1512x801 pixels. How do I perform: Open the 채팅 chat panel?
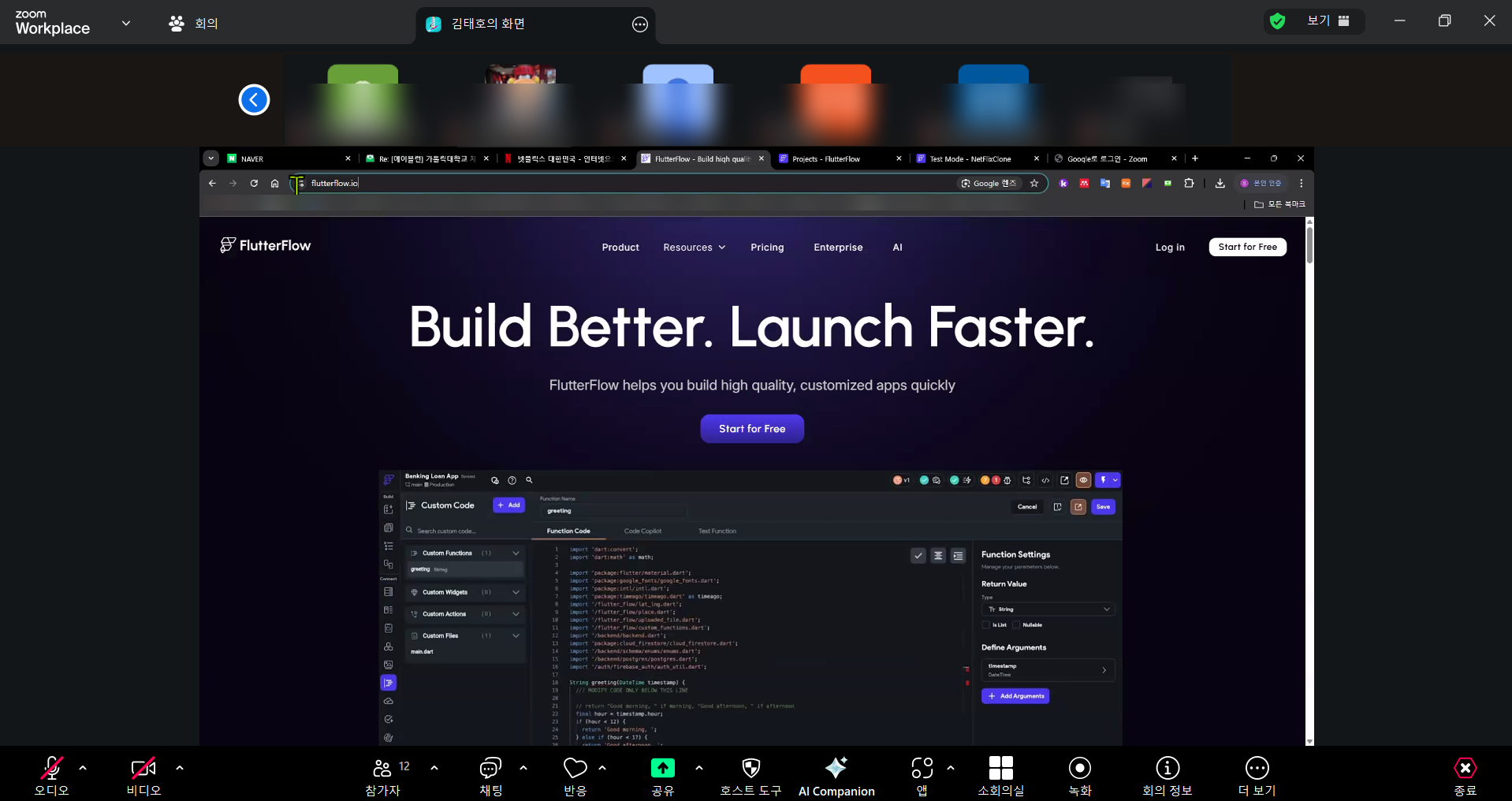click(490, 777)
